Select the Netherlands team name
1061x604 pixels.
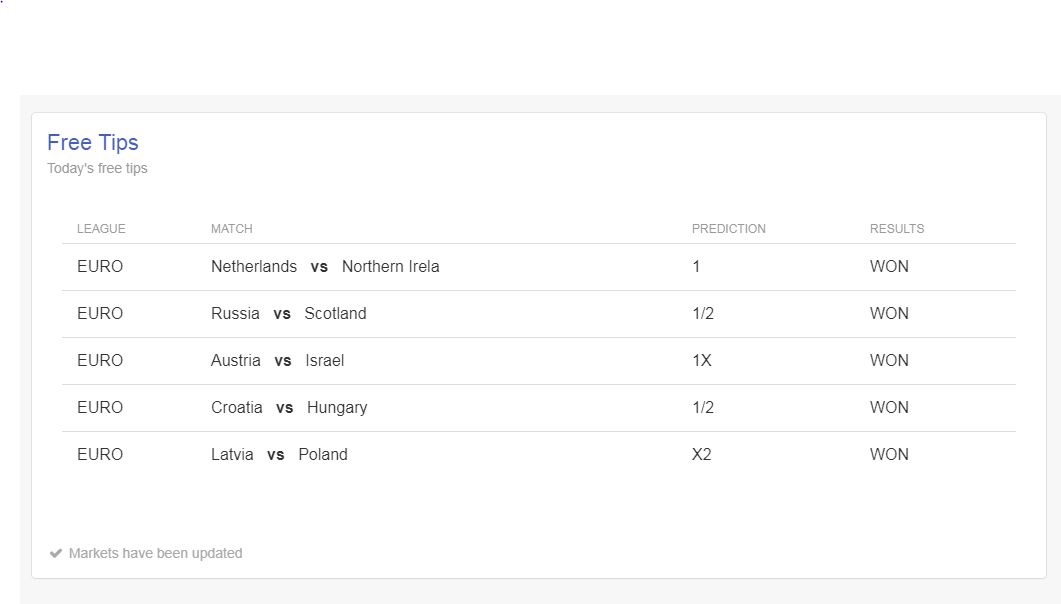254,266
